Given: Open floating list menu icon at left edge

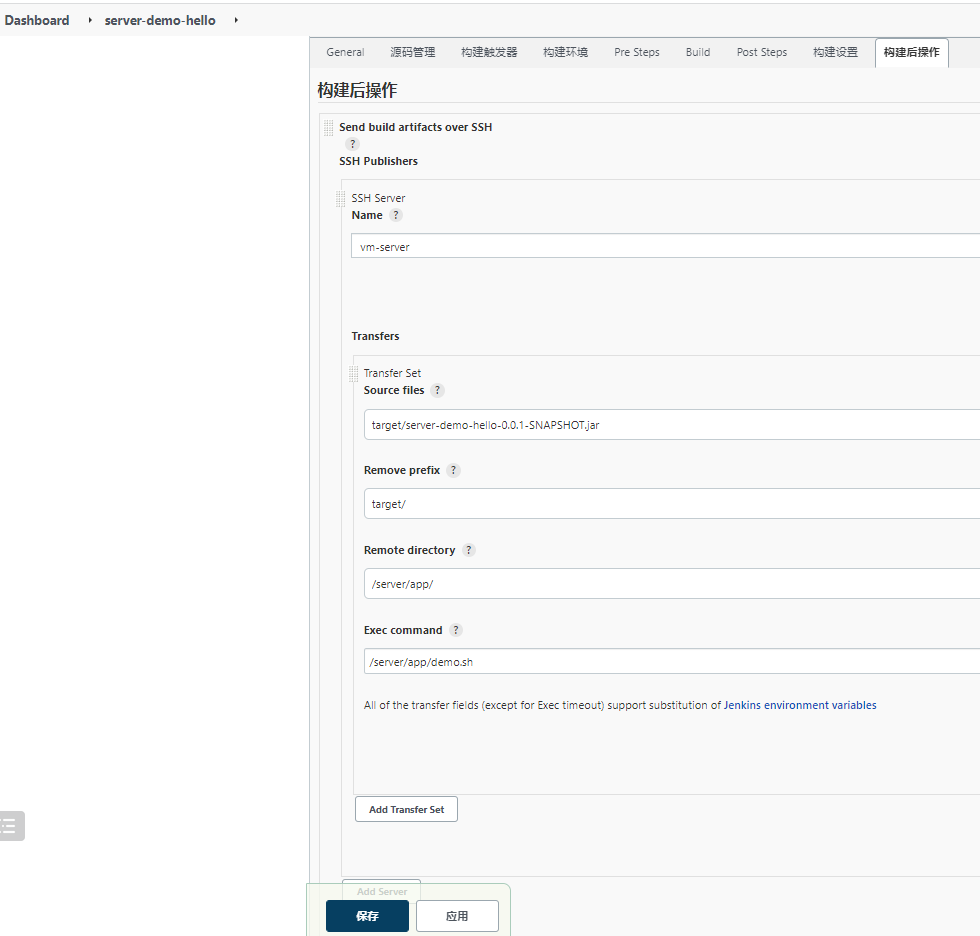Looking at the screenshot, I should (x=11, y=826).
